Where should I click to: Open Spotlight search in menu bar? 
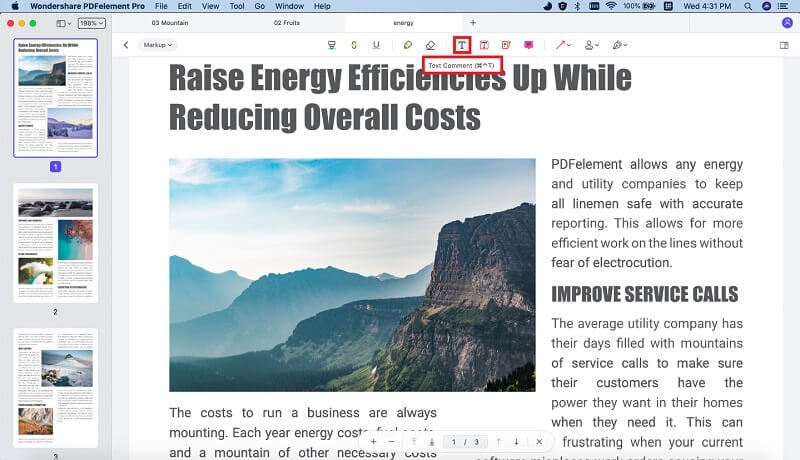pyautogui.click(x=748, y=6)
